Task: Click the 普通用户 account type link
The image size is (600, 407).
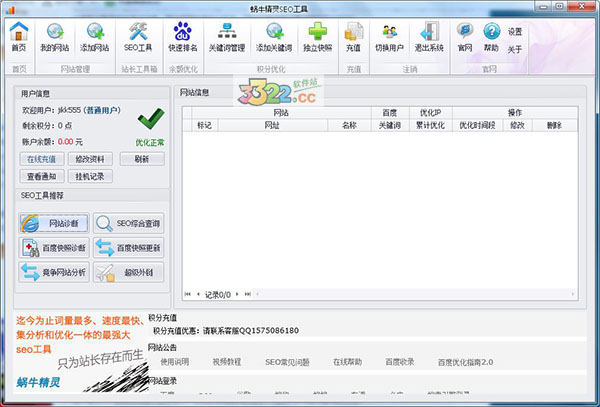Action: [102, 111]
